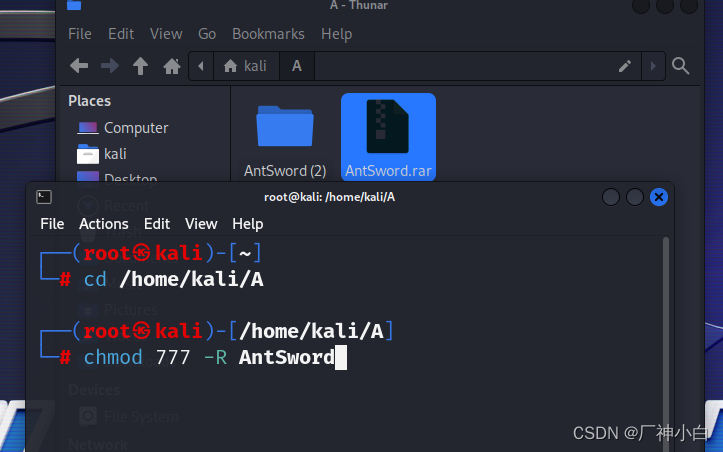
Task: Select the A path bar button
Action: (x=297, y=66)
